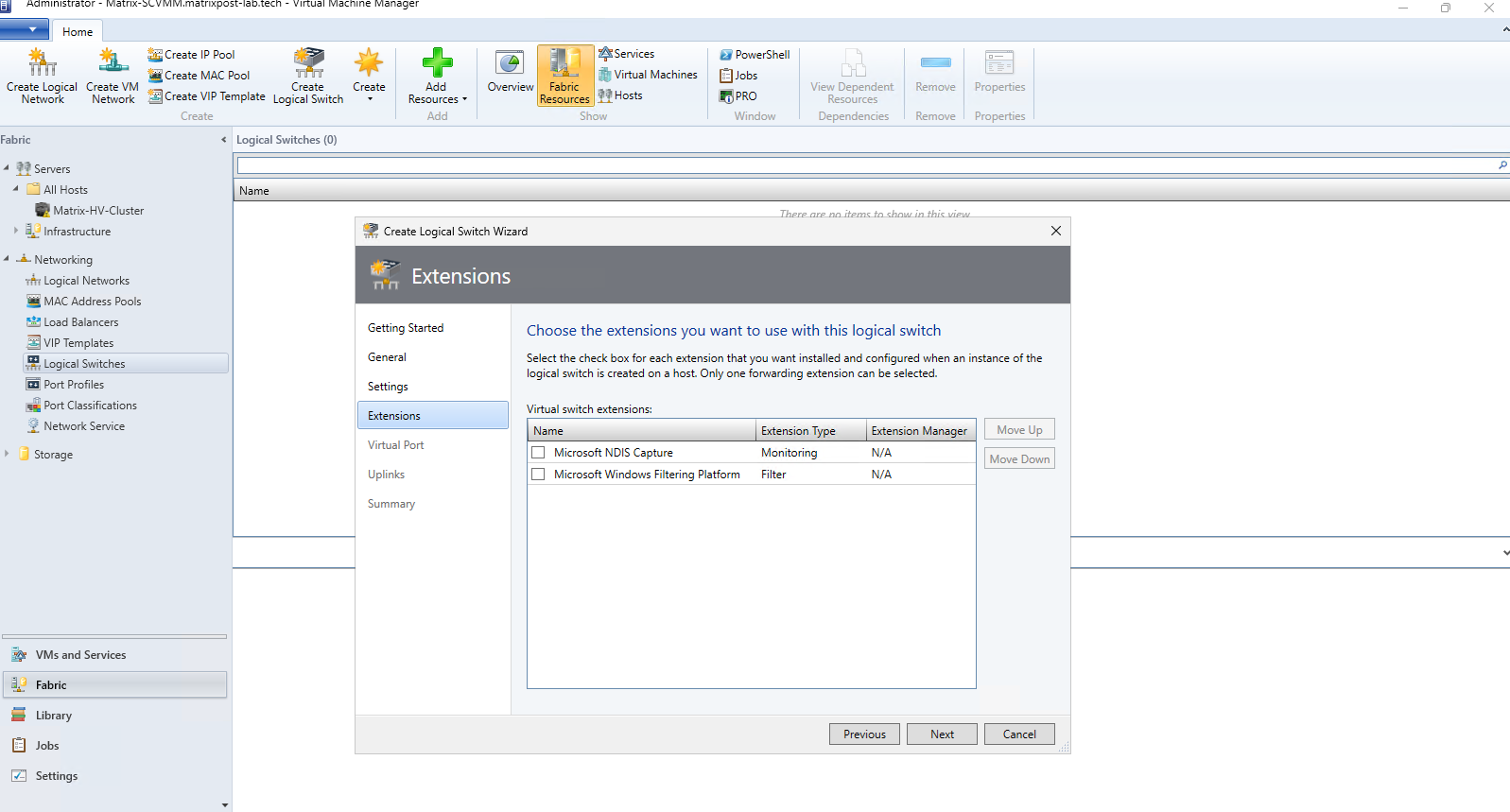The image size is (1510, 812).
Task: Switch to VMs and Services workspace
Action: (x=114, y=655)
